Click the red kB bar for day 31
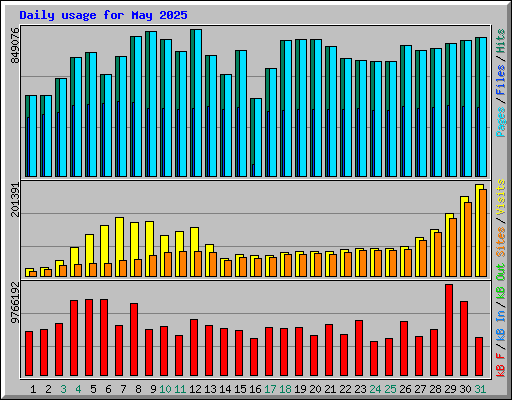Image resolution: width=512 pixels, height=400 pixels. (479, 356)
